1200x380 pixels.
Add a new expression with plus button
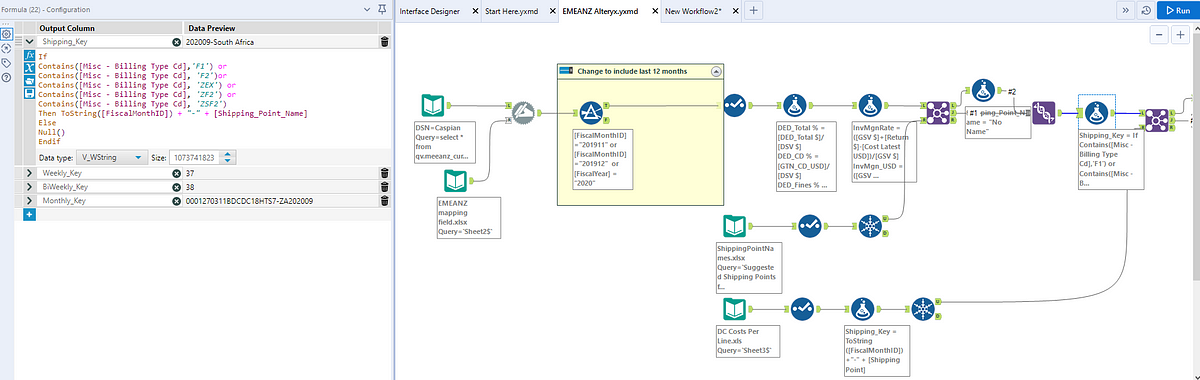pyautogui.click(x=29, y=214)
